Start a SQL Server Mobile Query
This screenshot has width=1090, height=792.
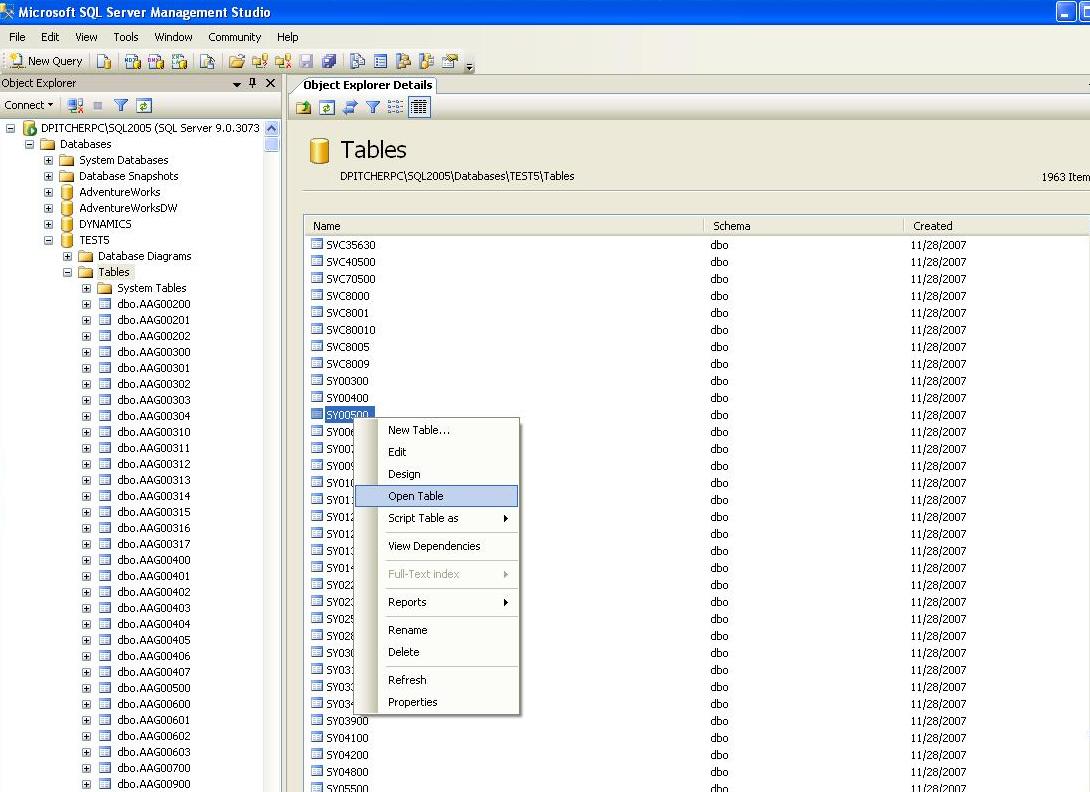(x=206, y=61)
